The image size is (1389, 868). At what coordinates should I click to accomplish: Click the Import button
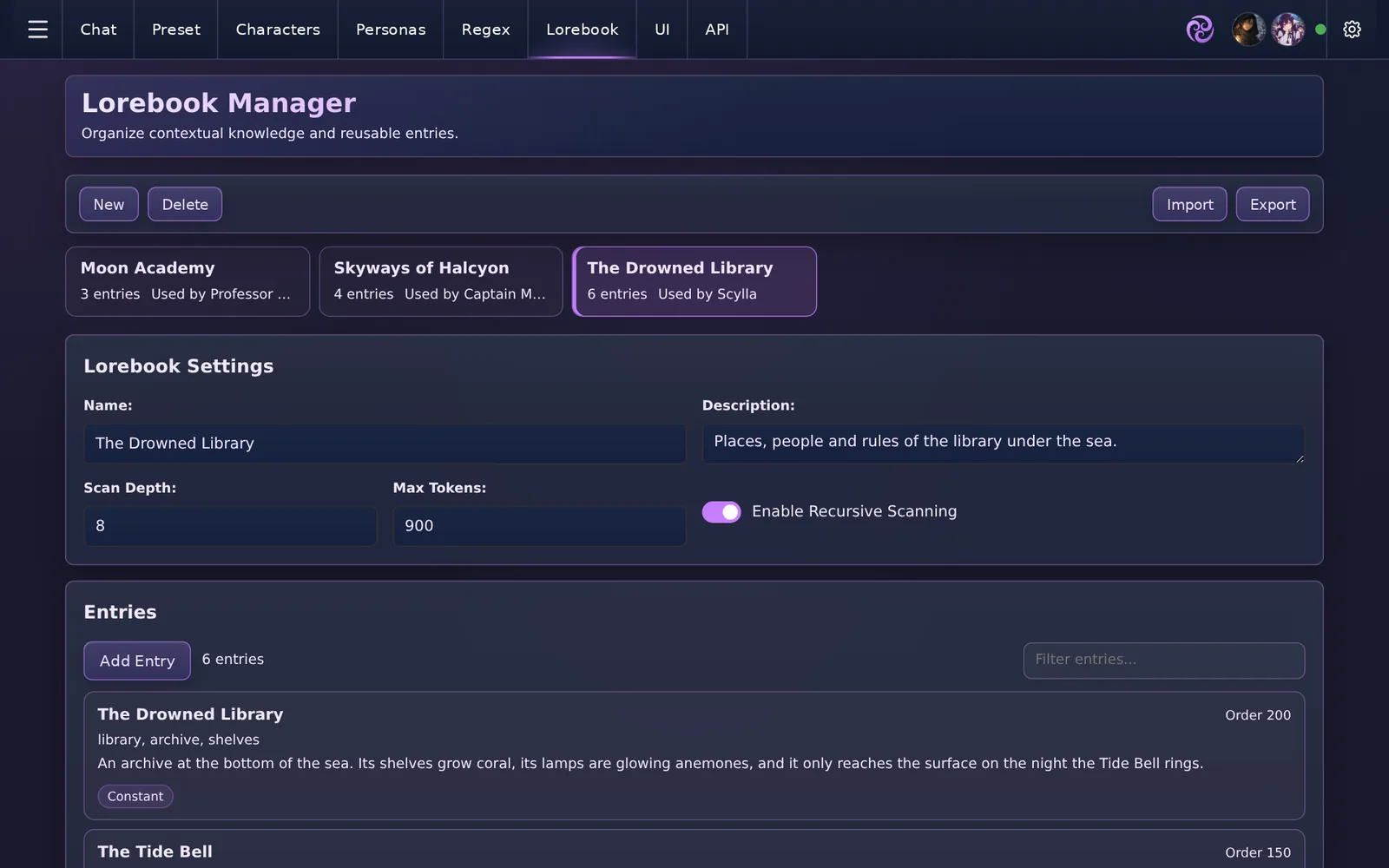tap(1189, 204)
